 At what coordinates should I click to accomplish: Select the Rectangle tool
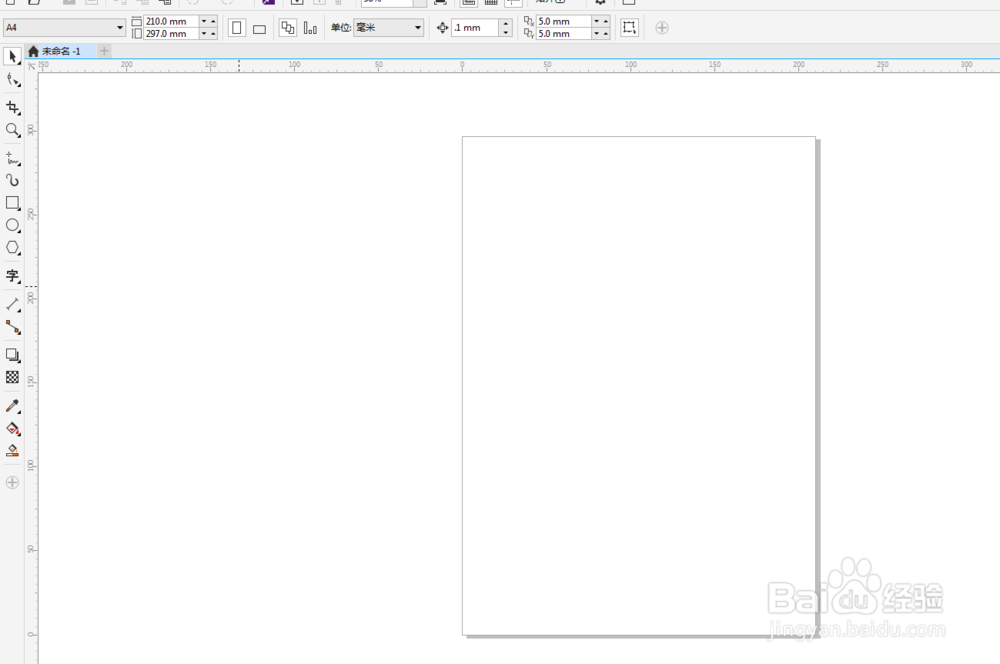click(12, 203)
